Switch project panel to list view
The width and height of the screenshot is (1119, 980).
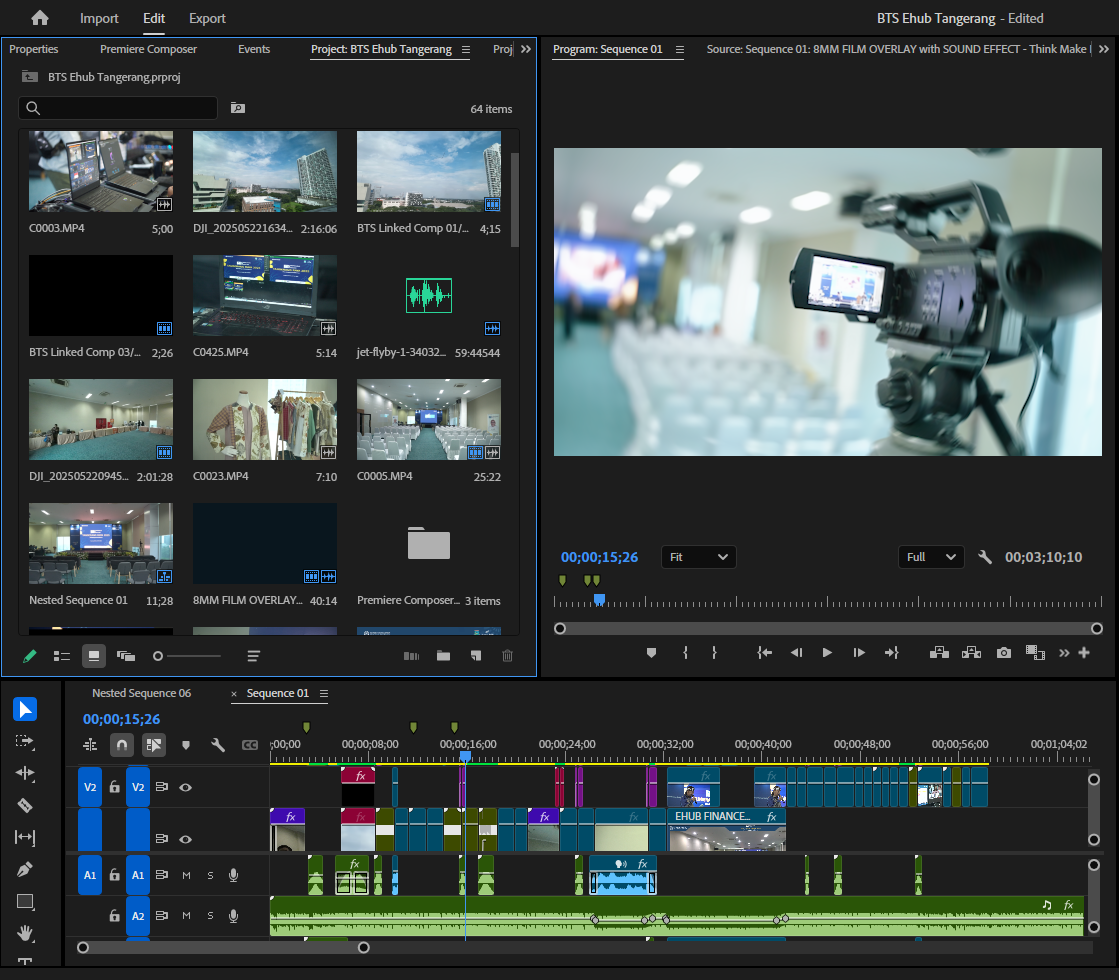(61, 656)
